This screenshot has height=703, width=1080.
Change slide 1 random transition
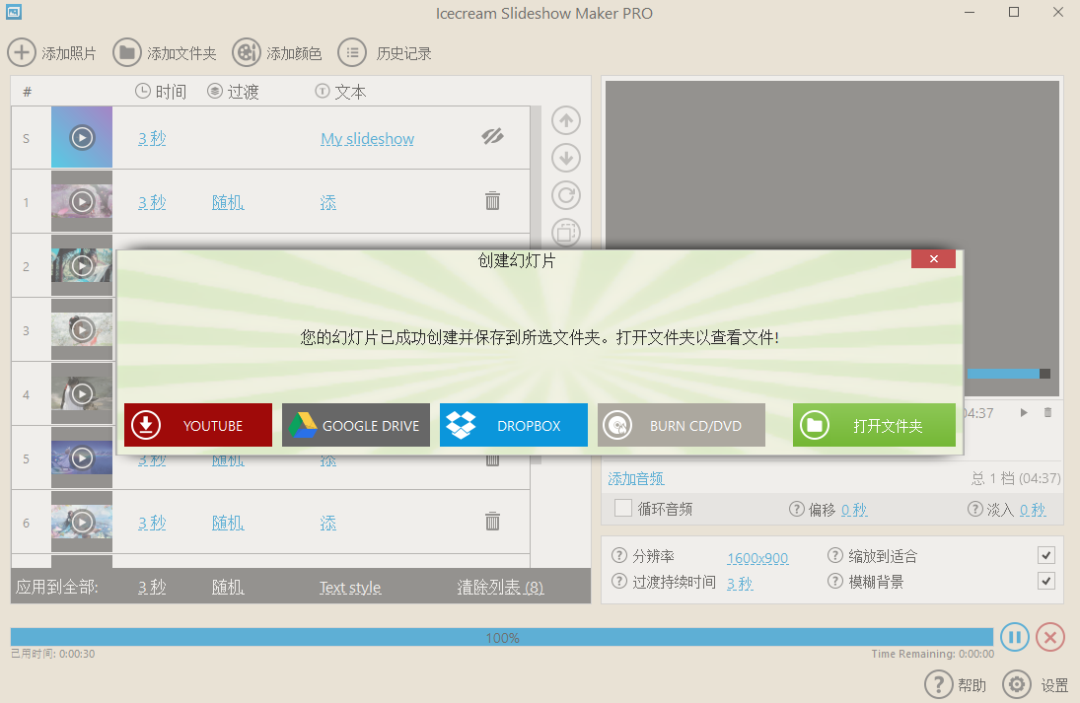tap(228, 202)
